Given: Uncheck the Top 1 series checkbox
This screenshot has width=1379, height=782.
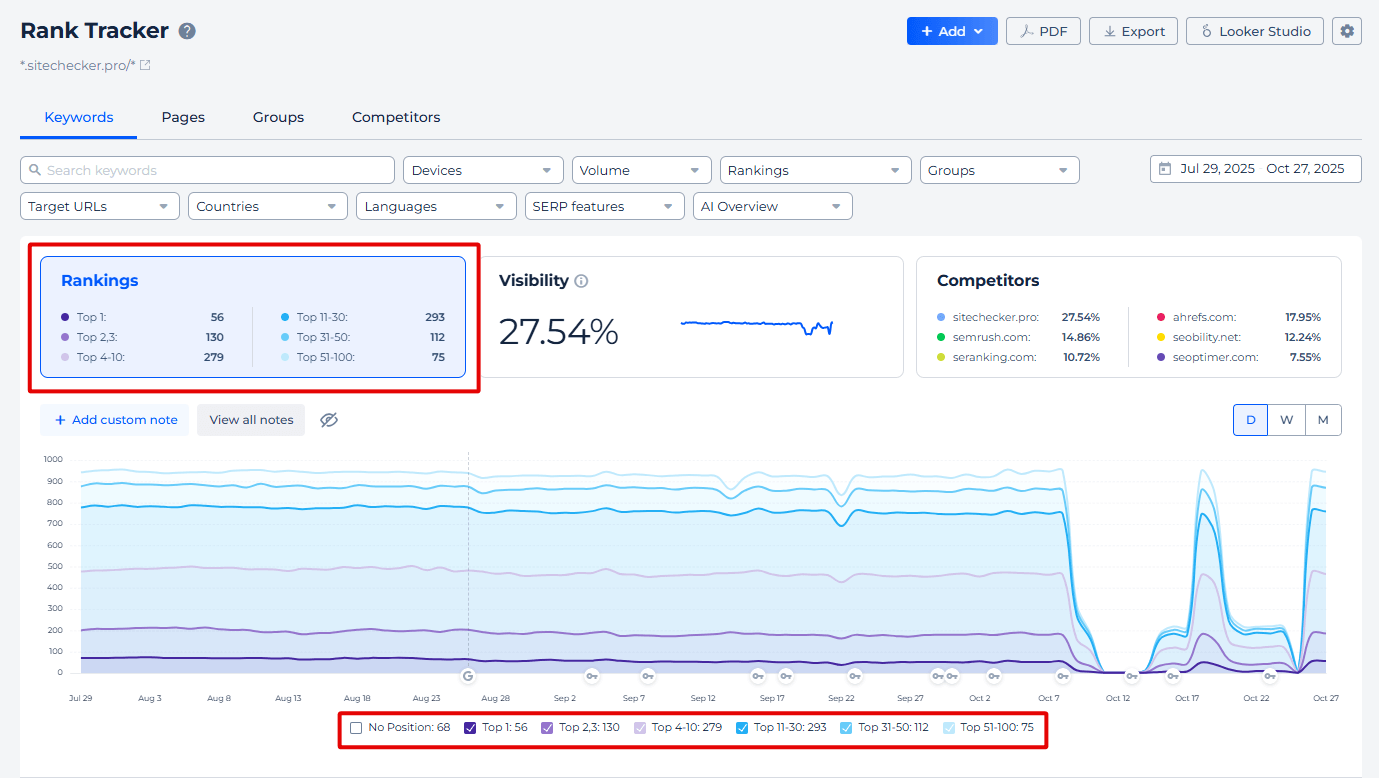Looking at the screenshot, I should 470,728.
